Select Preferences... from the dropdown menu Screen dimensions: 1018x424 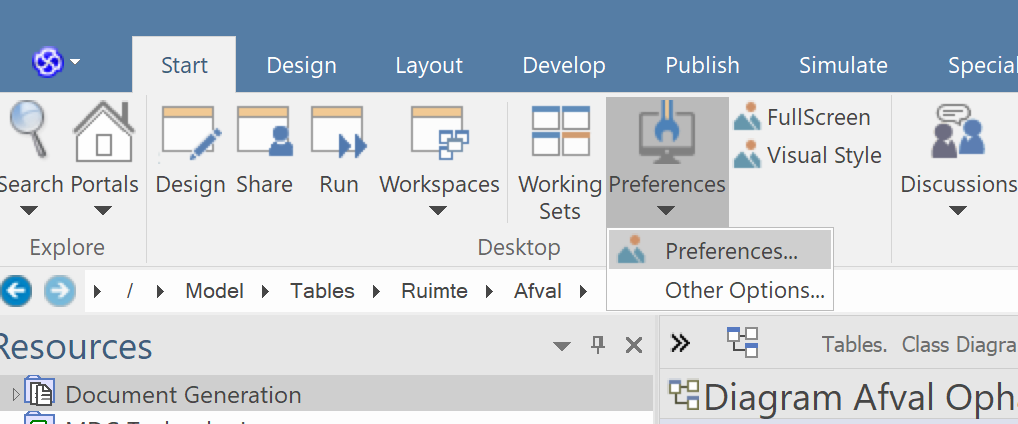click(731, 251)
